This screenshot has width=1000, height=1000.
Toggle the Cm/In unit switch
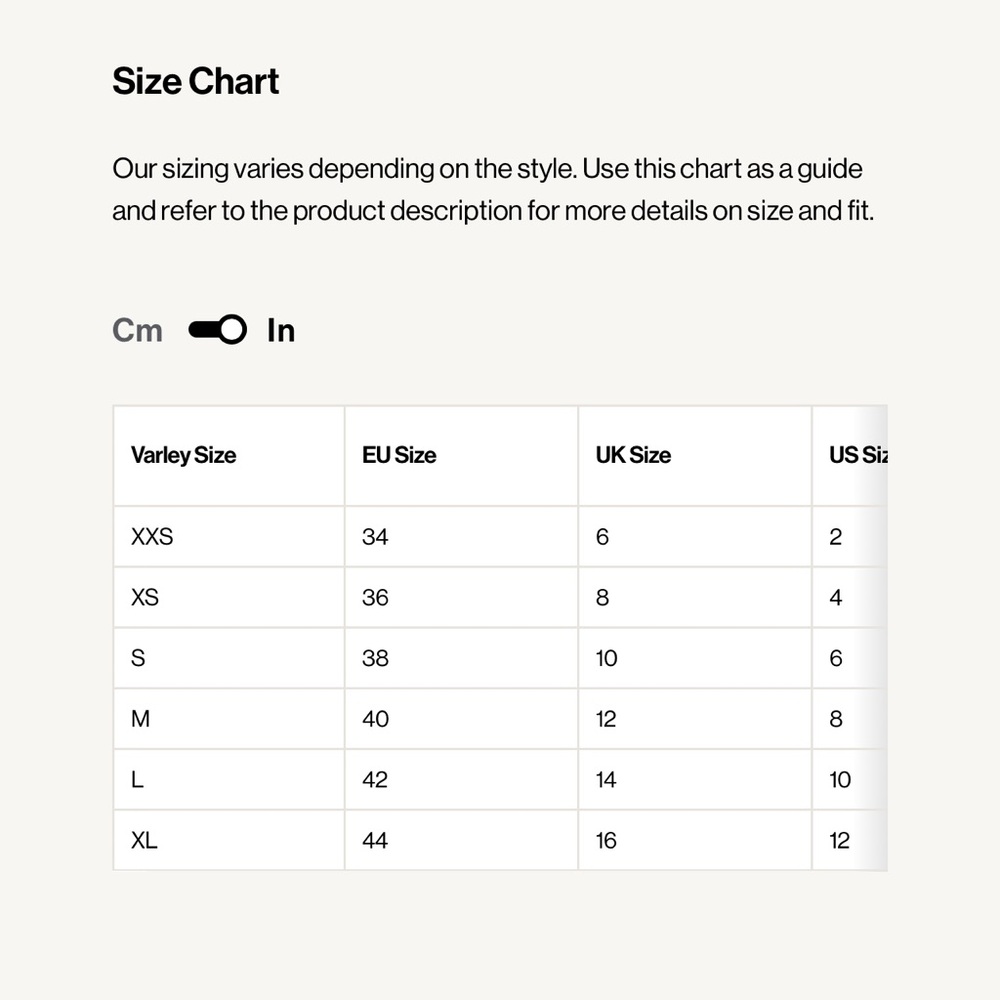[217, 330]
